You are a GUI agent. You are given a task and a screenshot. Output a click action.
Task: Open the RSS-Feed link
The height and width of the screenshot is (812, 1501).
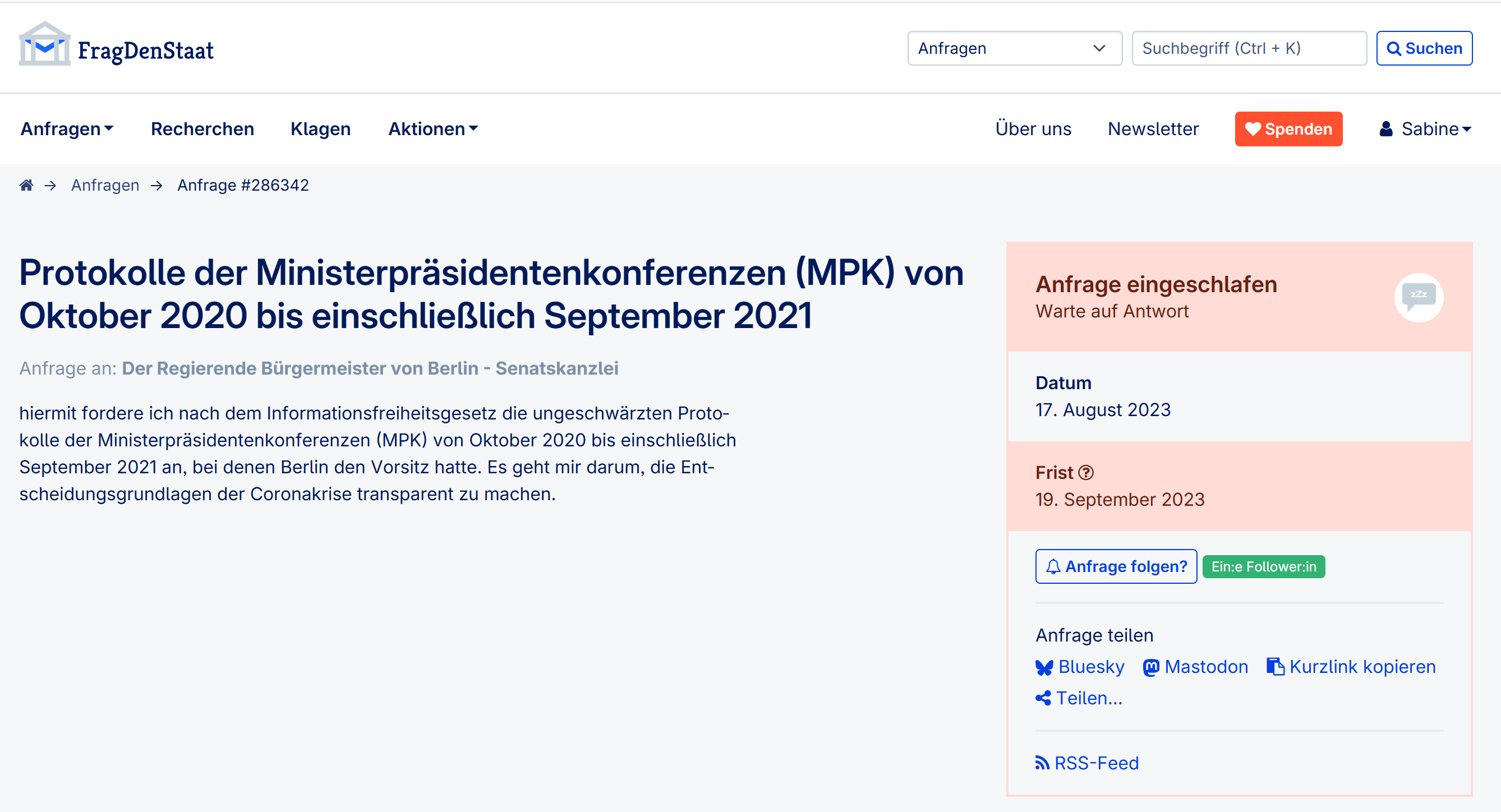[1086, 763]
